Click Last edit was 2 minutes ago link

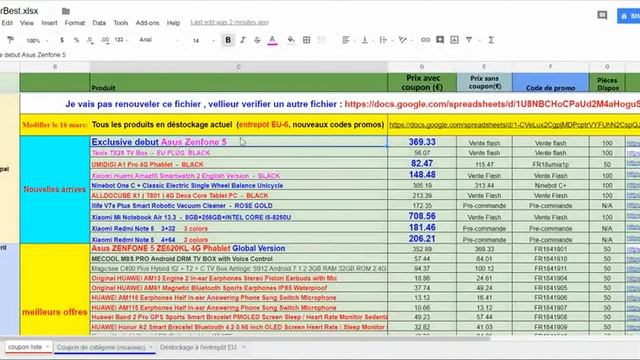click(230, 22)
